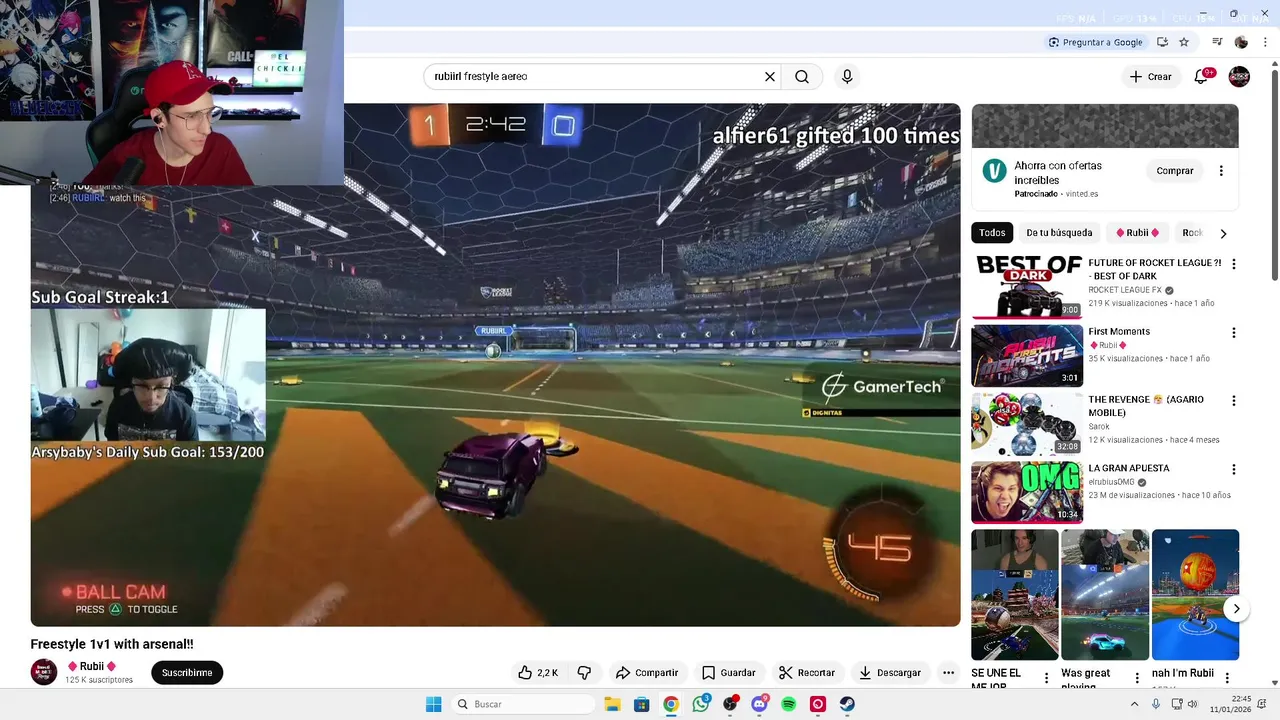The width and height of the screenshot is (1280, 720).
Task: Click ROCKET LEAGUE FX channel name
Action: 1125,290
